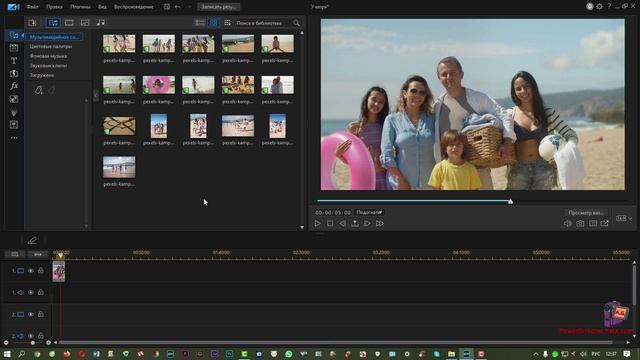Screen dimensions: 640x360
Task: Play the preview video
Action: click(317, 224)
